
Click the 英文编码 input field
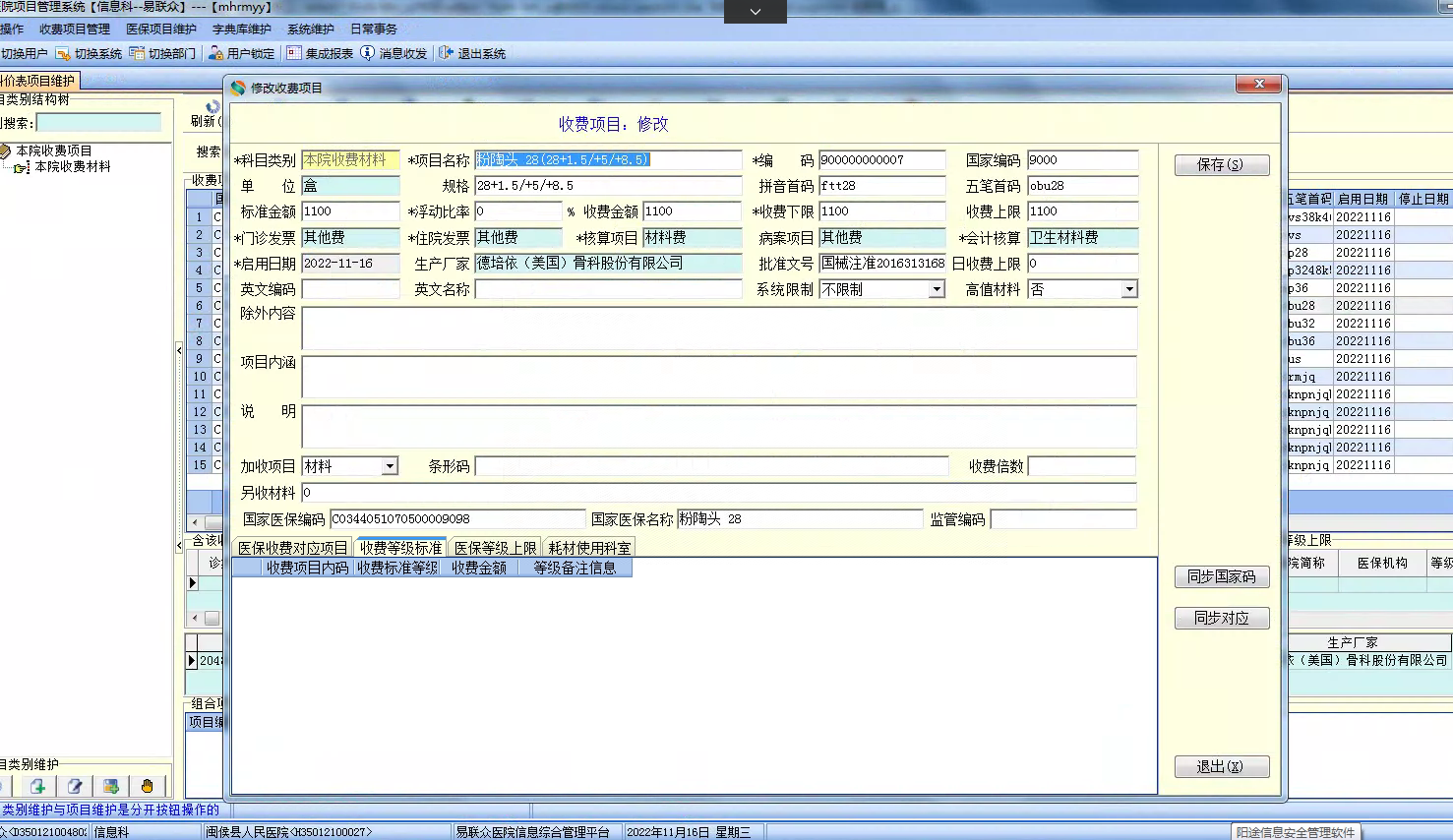350,289
